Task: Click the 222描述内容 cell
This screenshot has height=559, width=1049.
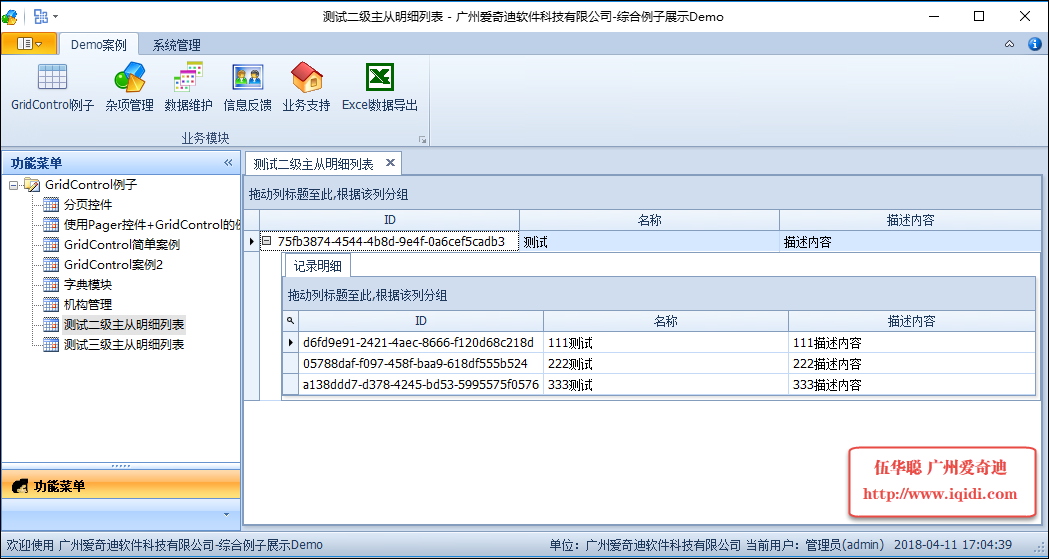Action: click(x=911, y=364)
